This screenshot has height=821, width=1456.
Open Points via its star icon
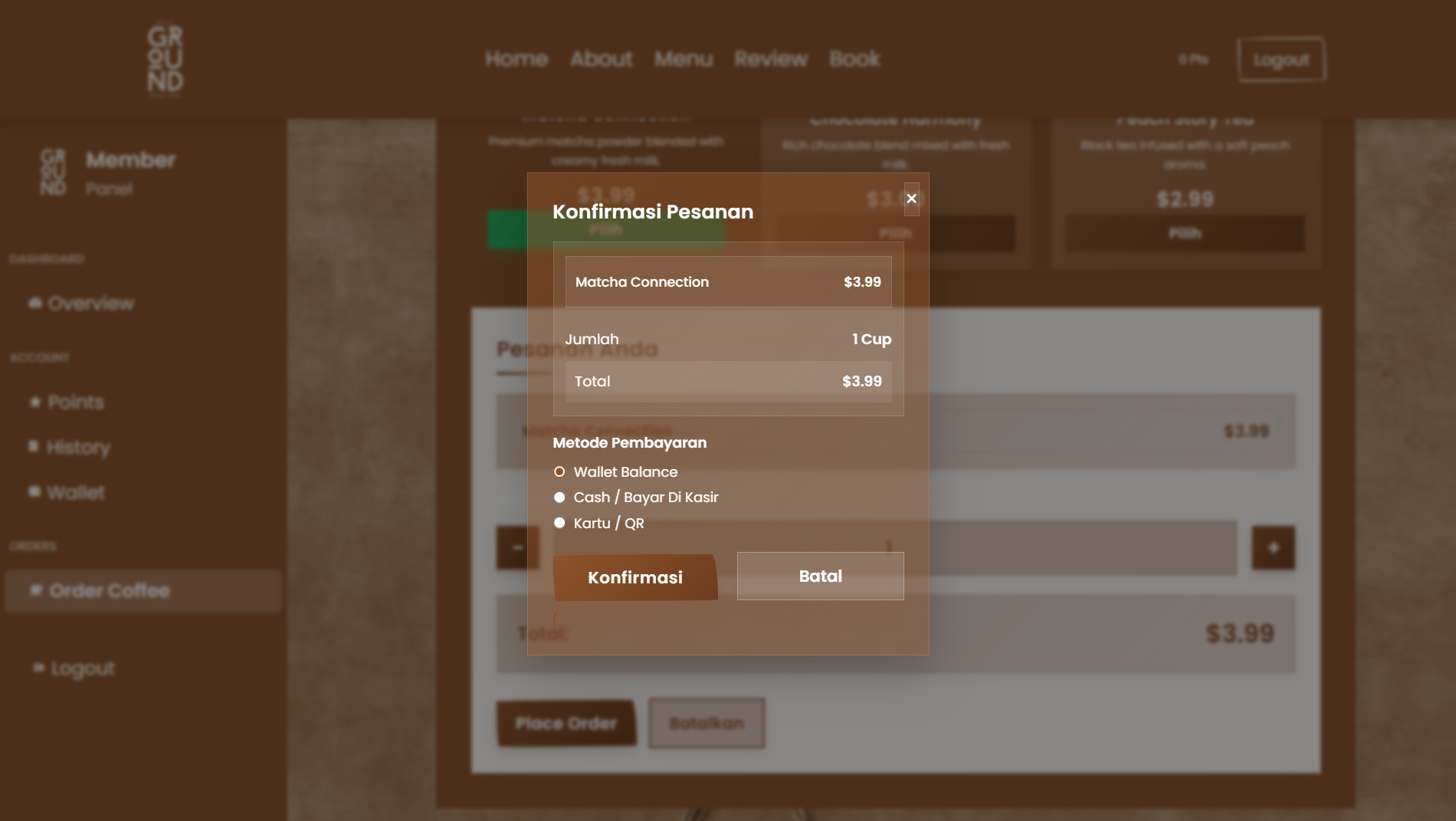pyautogui.click(x=34, y=402)
